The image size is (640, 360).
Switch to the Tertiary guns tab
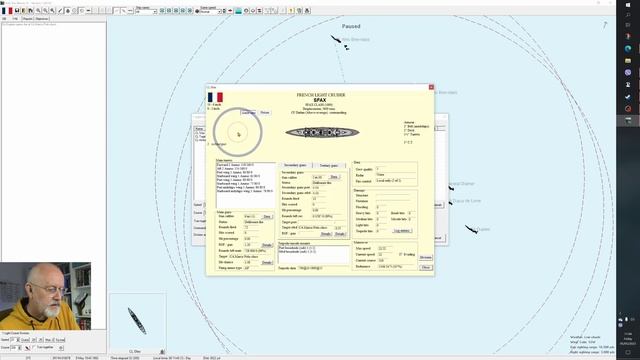tap(329, 165)
